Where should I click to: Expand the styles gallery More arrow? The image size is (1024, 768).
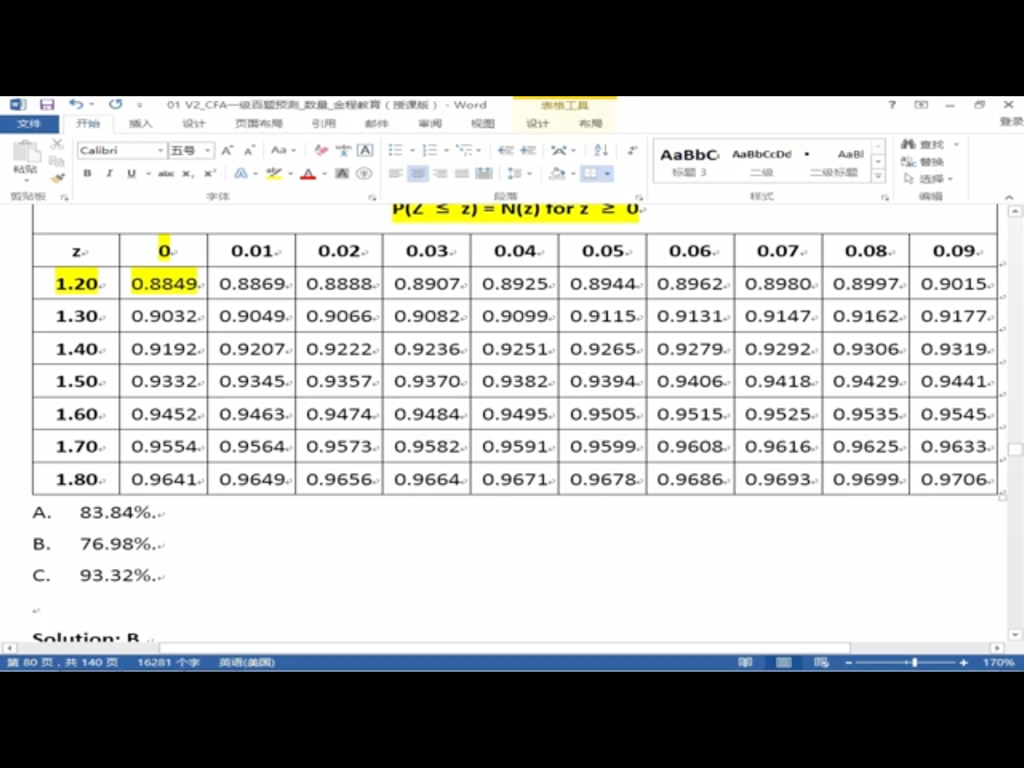point(878,176)
